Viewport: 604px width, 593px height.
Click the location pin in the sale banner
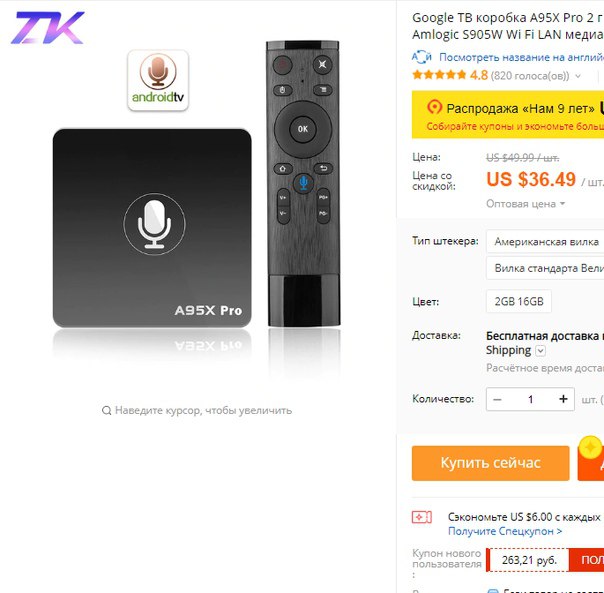(x=435, y=108)
